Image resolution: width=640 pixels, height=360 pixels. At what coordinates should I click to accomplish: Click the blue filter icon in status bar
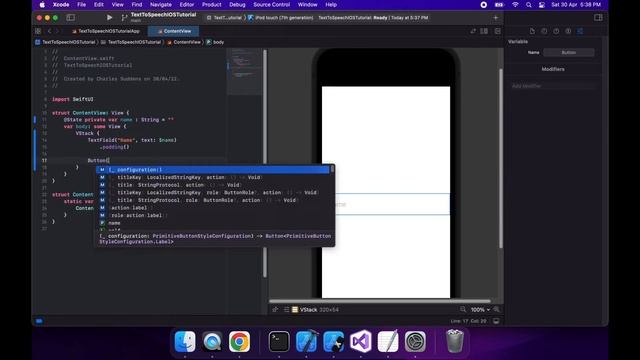click(x=39, y=321)
